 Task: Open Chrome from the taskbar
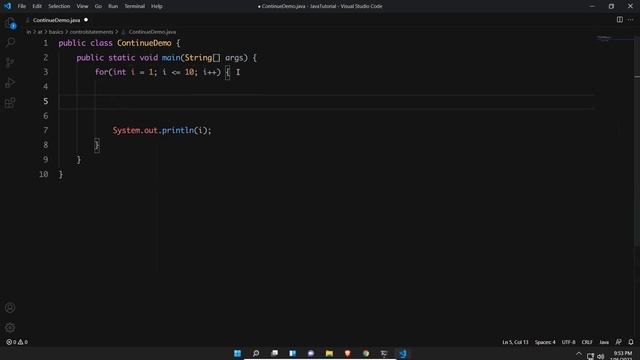pos(366,353)
